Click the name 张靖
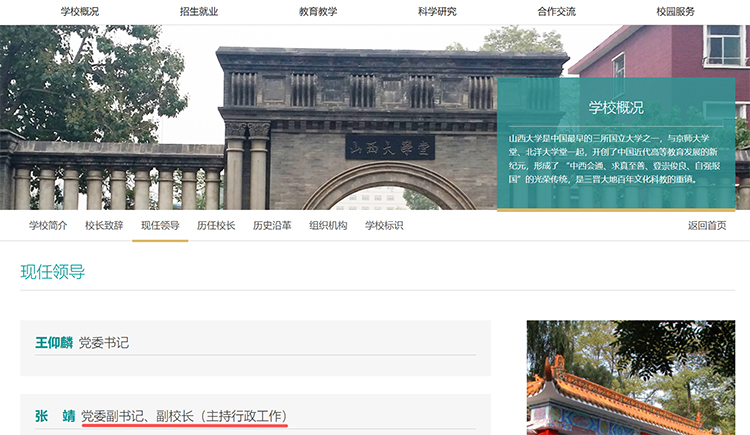Image resolution: width=750 pixels, height=435 pixels. click(x=55, y=416)
